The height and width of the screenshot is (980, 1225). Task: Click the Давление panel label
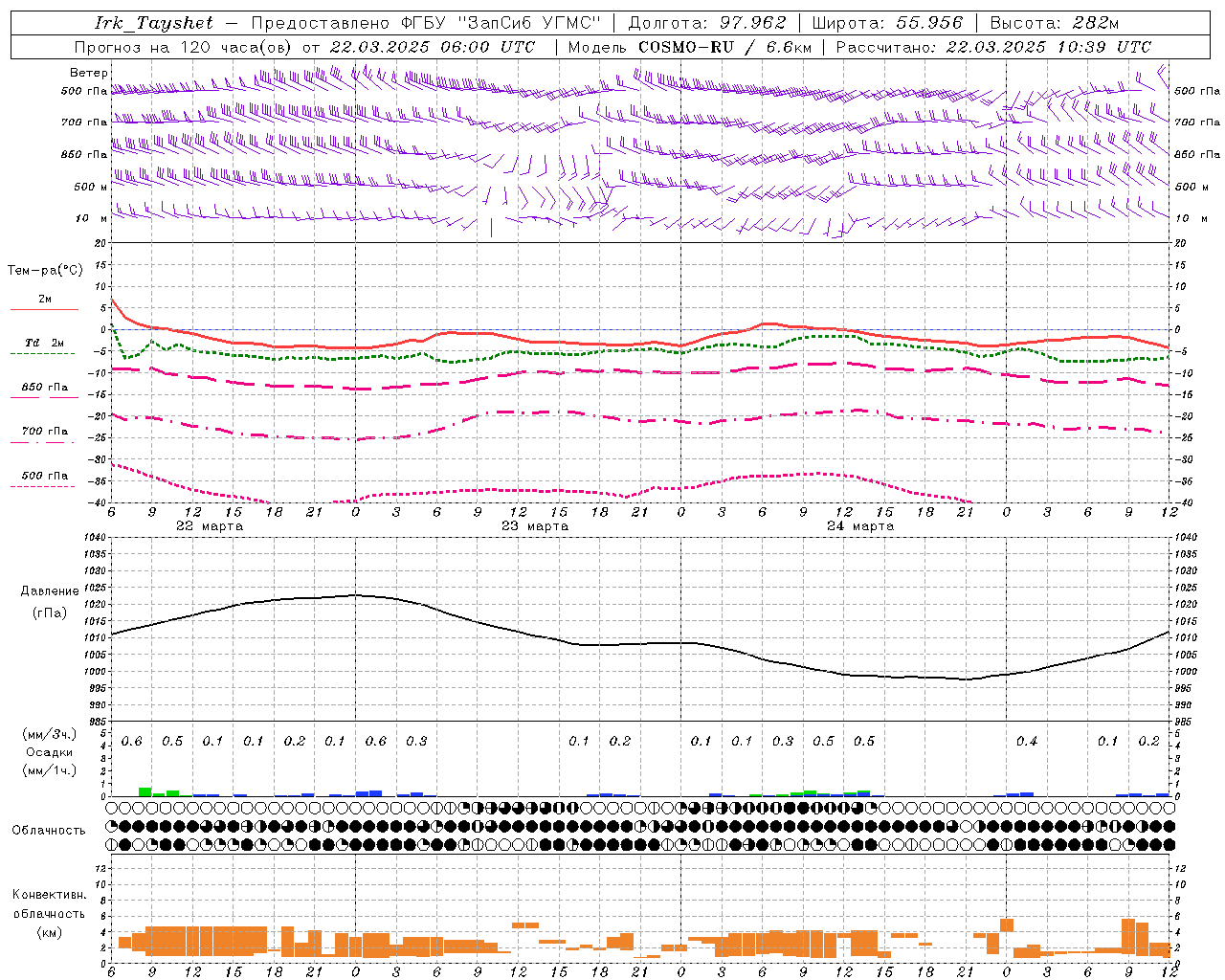50,591
